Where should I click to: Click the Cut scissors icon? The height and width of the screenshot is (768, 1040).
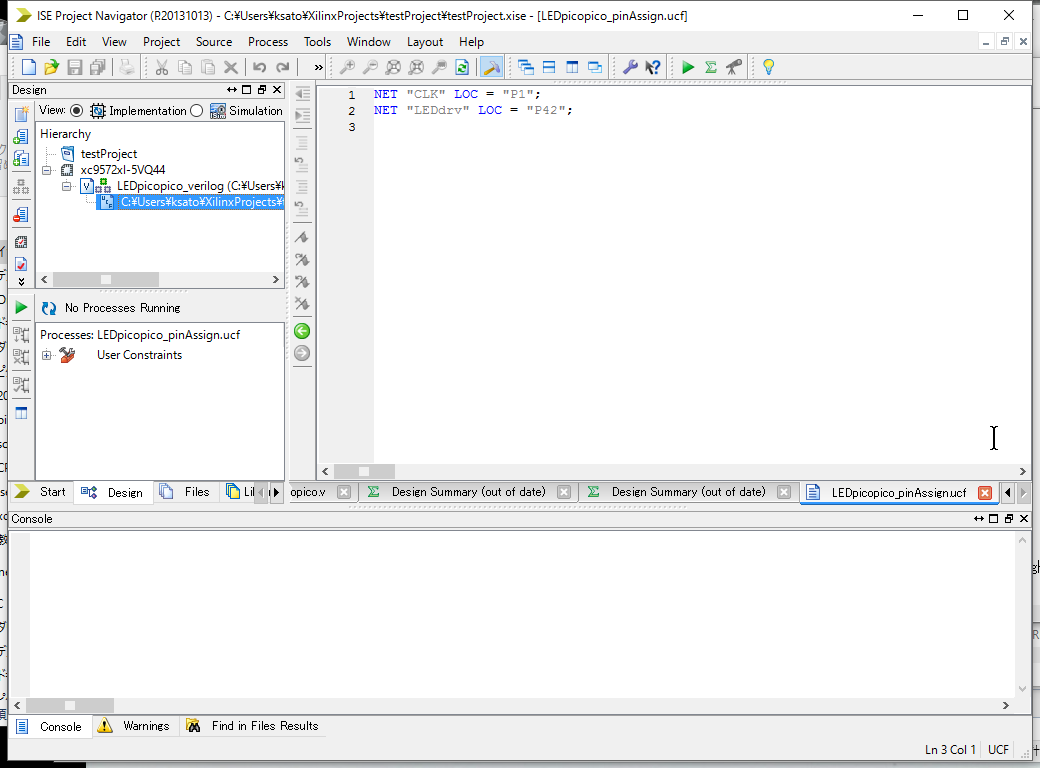click(x=161, y=67)
